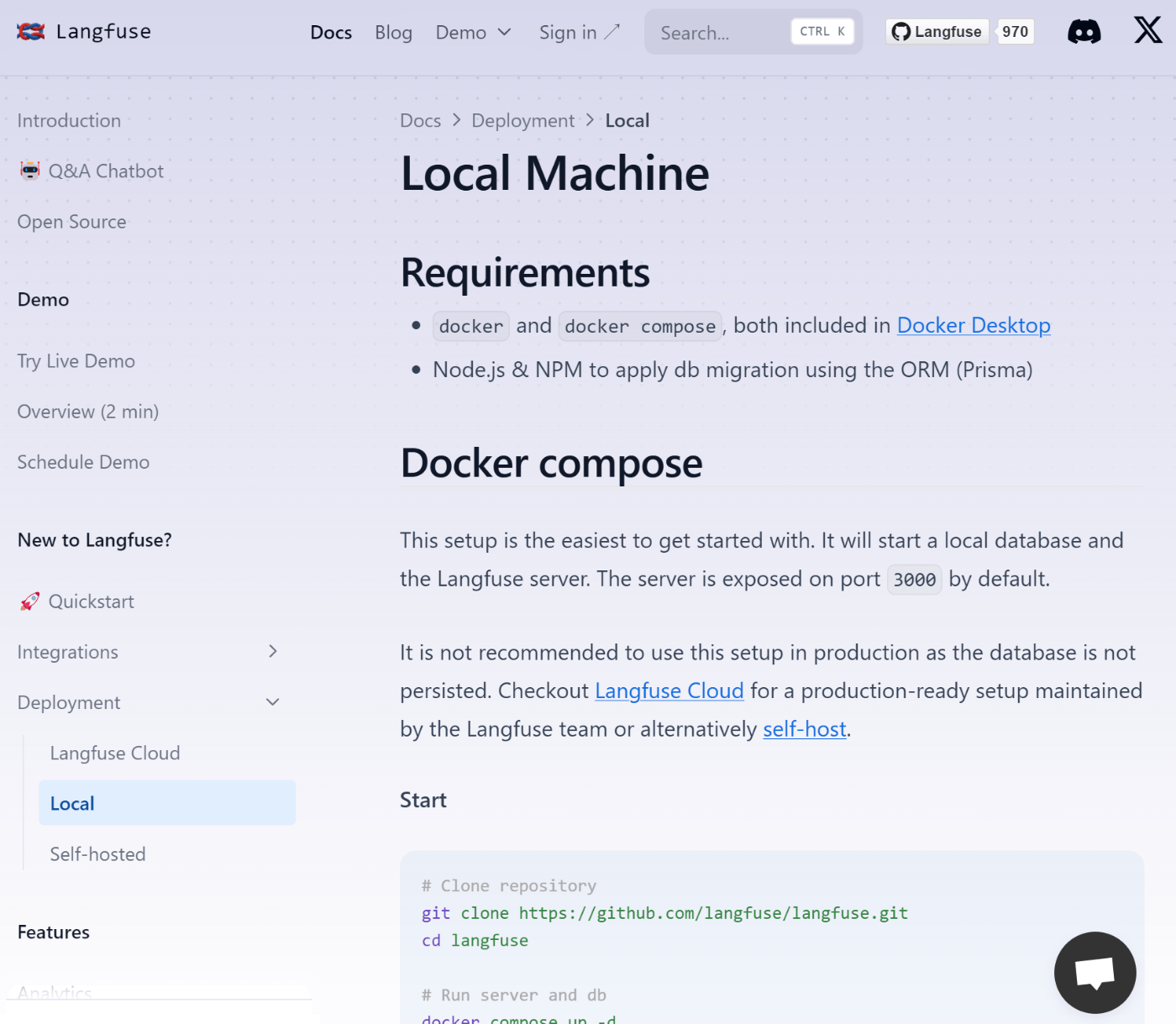This screenshot has width=1176, height=1024.
Task: Click the GitHub Langfuse badge
Action: [x=937, y=32]
